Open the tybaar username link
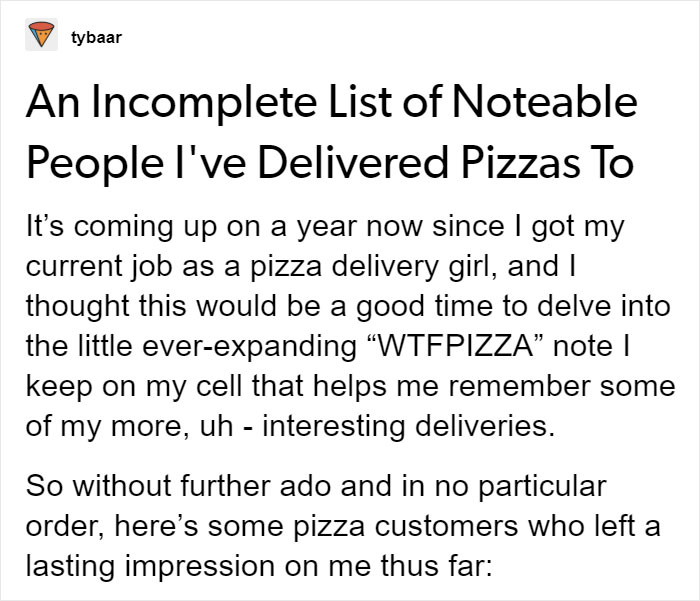Image resolution: width=700 pixels, height=601 pixels. (96, 38)
